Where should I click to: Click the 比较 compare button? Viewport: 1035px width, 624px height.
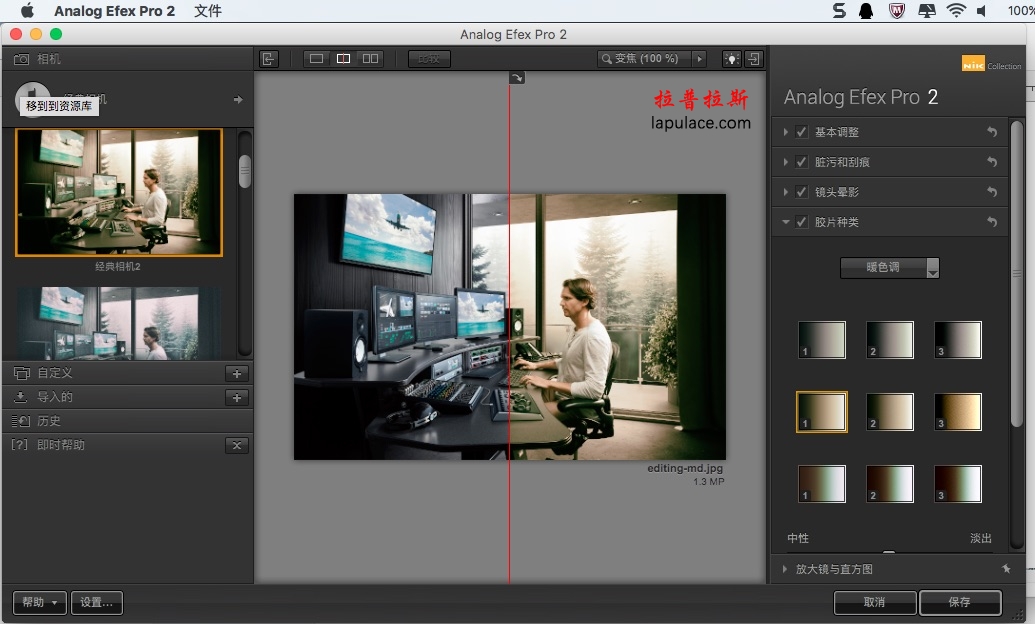pyautogui.click(x=429, y=59)
